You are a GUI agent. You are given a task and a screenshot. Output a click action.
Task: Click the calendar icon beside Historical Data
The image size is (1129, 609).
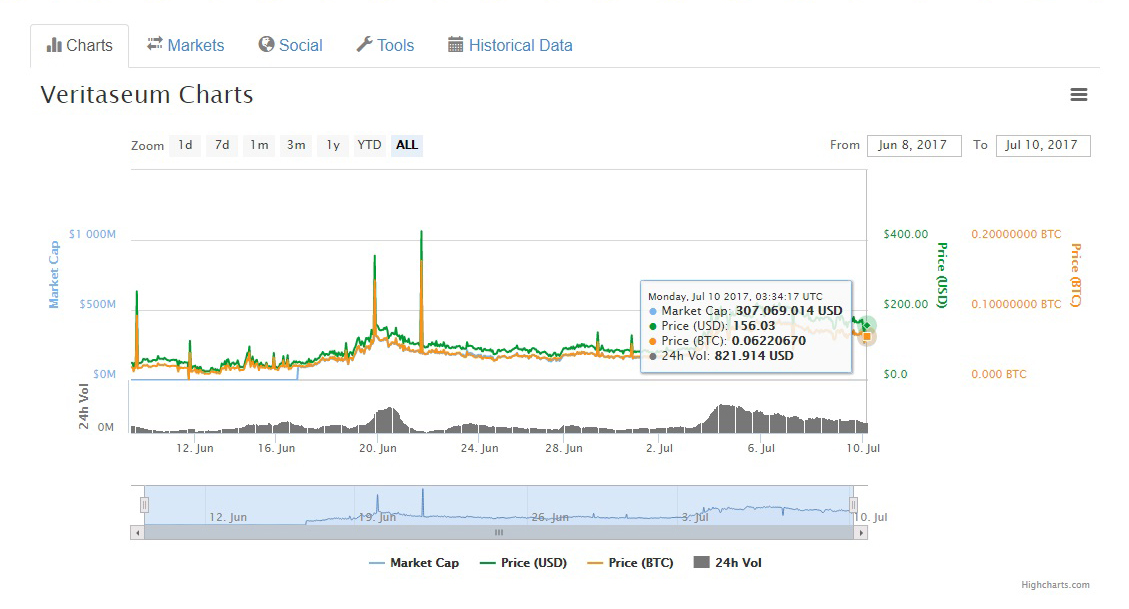point(455,45)
